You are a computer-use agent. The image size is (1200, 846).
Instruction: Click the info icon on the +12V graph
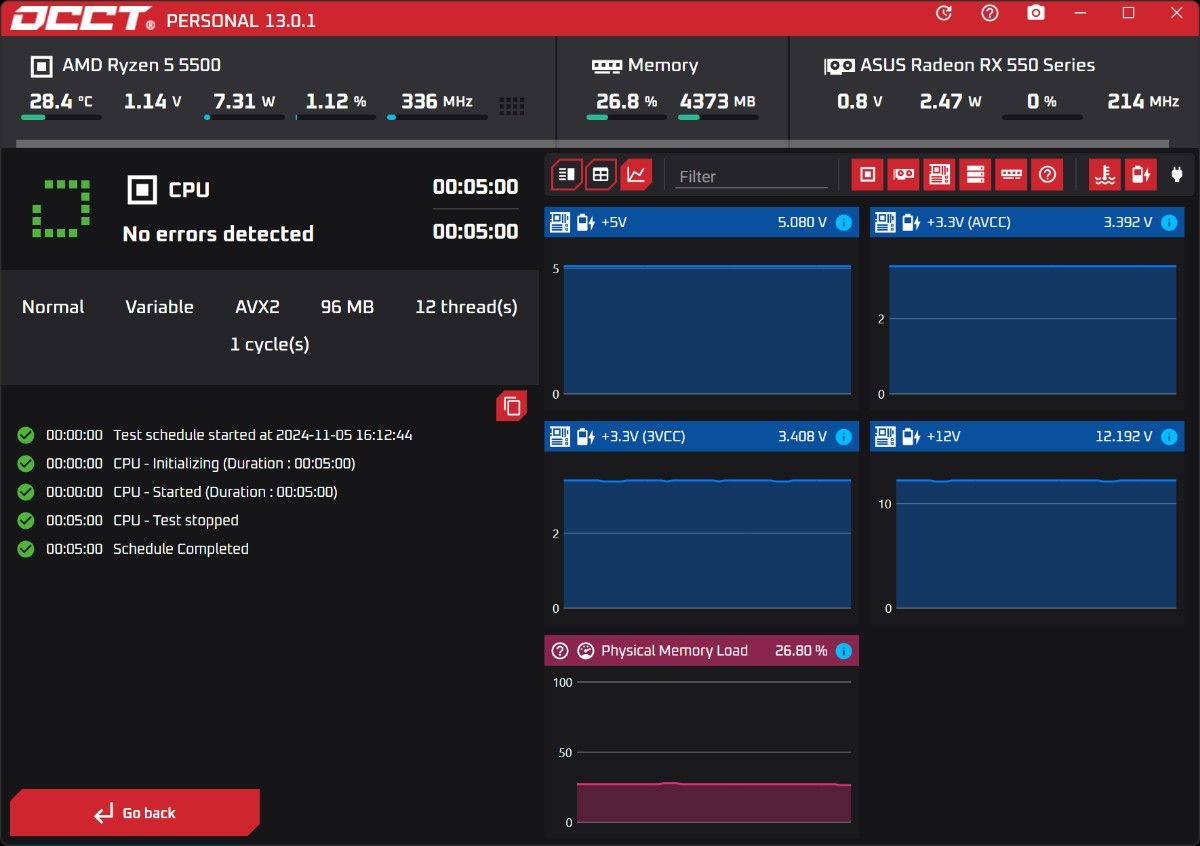coord(1169,436)
